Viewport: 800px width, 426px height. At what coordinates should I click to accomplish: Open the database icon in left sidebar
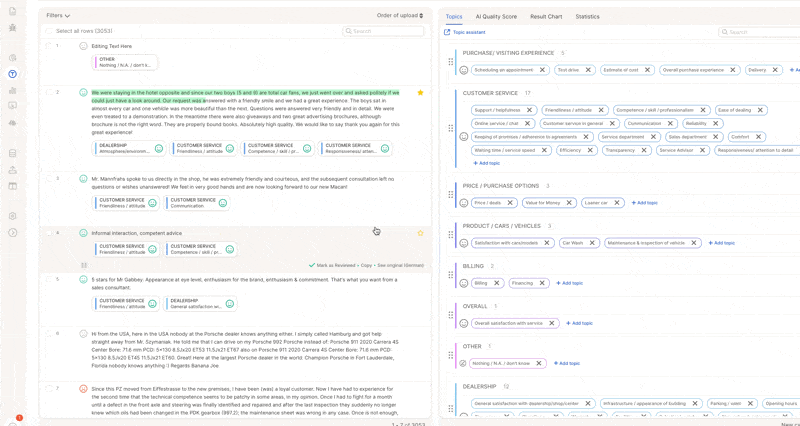tap(13, 154)
